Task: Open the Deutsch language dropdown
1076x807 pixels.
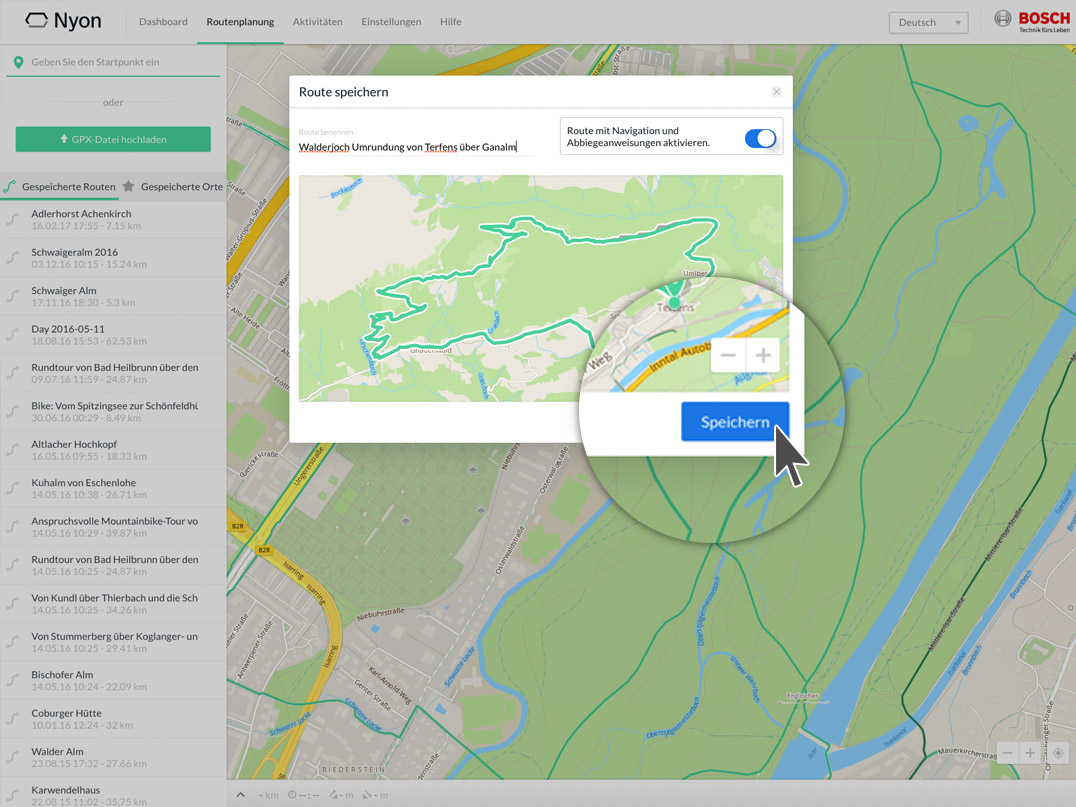Action: [x=928, y=22]
